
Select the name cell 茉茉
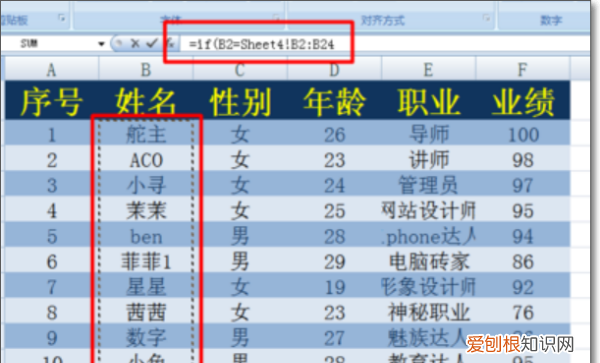[146, 210]
